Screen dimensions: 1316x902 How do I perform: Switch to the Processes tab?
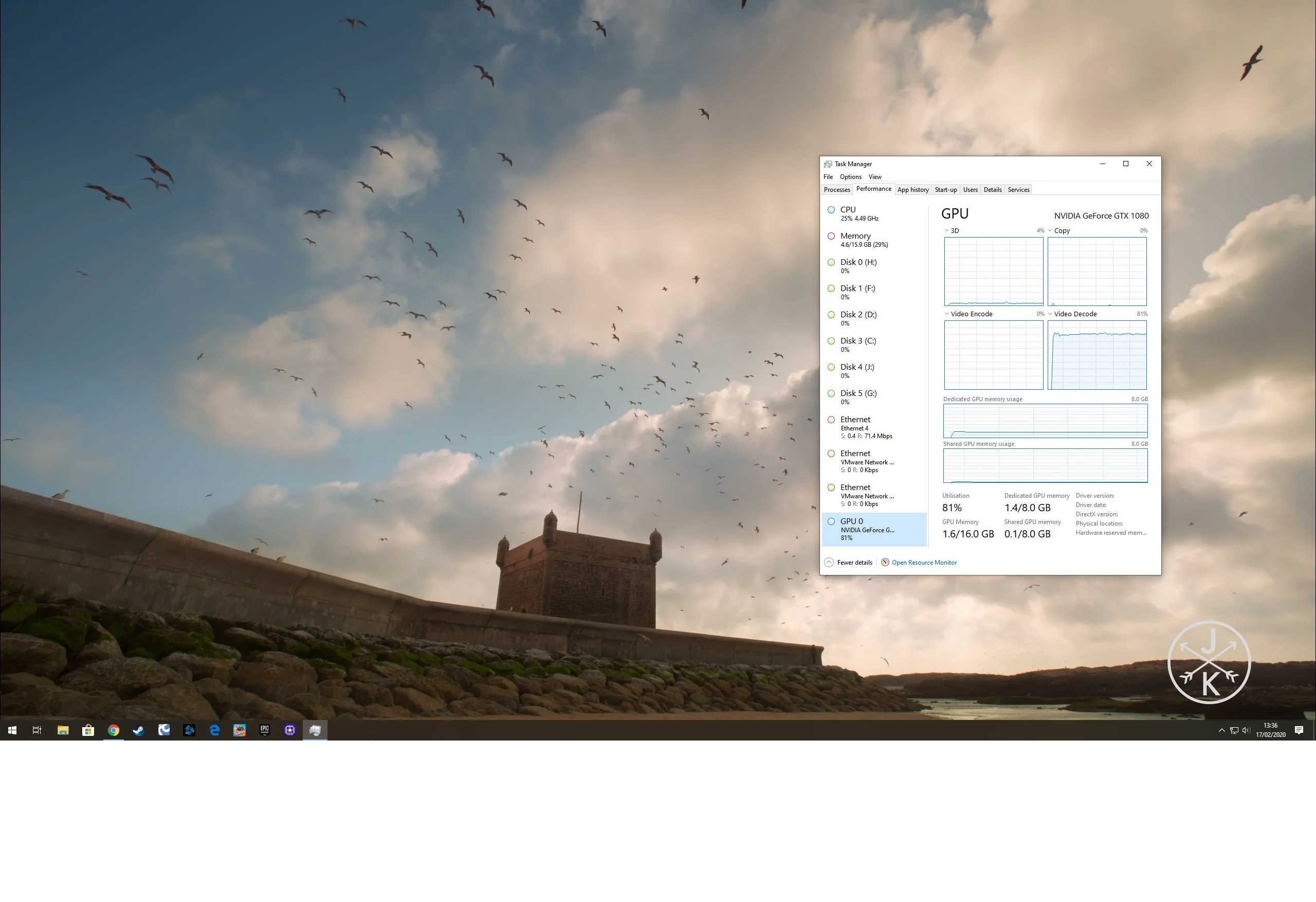(x=837, y=190)
